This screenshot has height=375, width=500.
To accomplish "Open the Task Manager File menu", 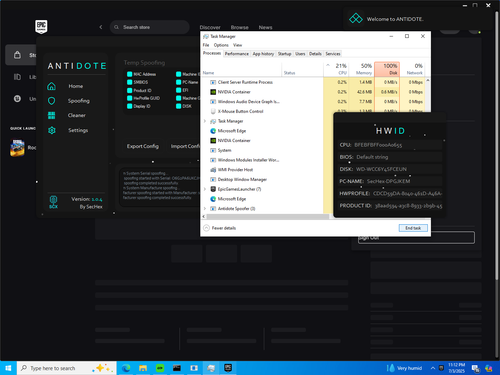I will (206, 45).
